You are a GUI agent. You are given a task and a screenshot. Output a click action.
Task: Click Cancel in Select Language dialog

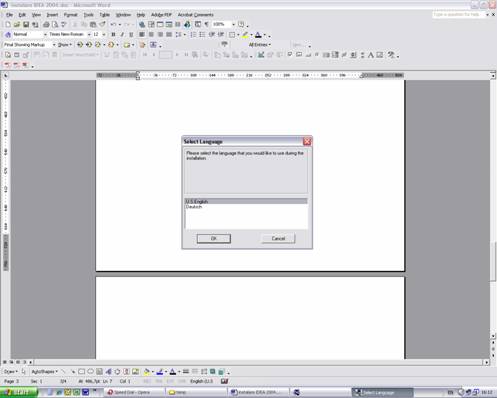point(278,239)
